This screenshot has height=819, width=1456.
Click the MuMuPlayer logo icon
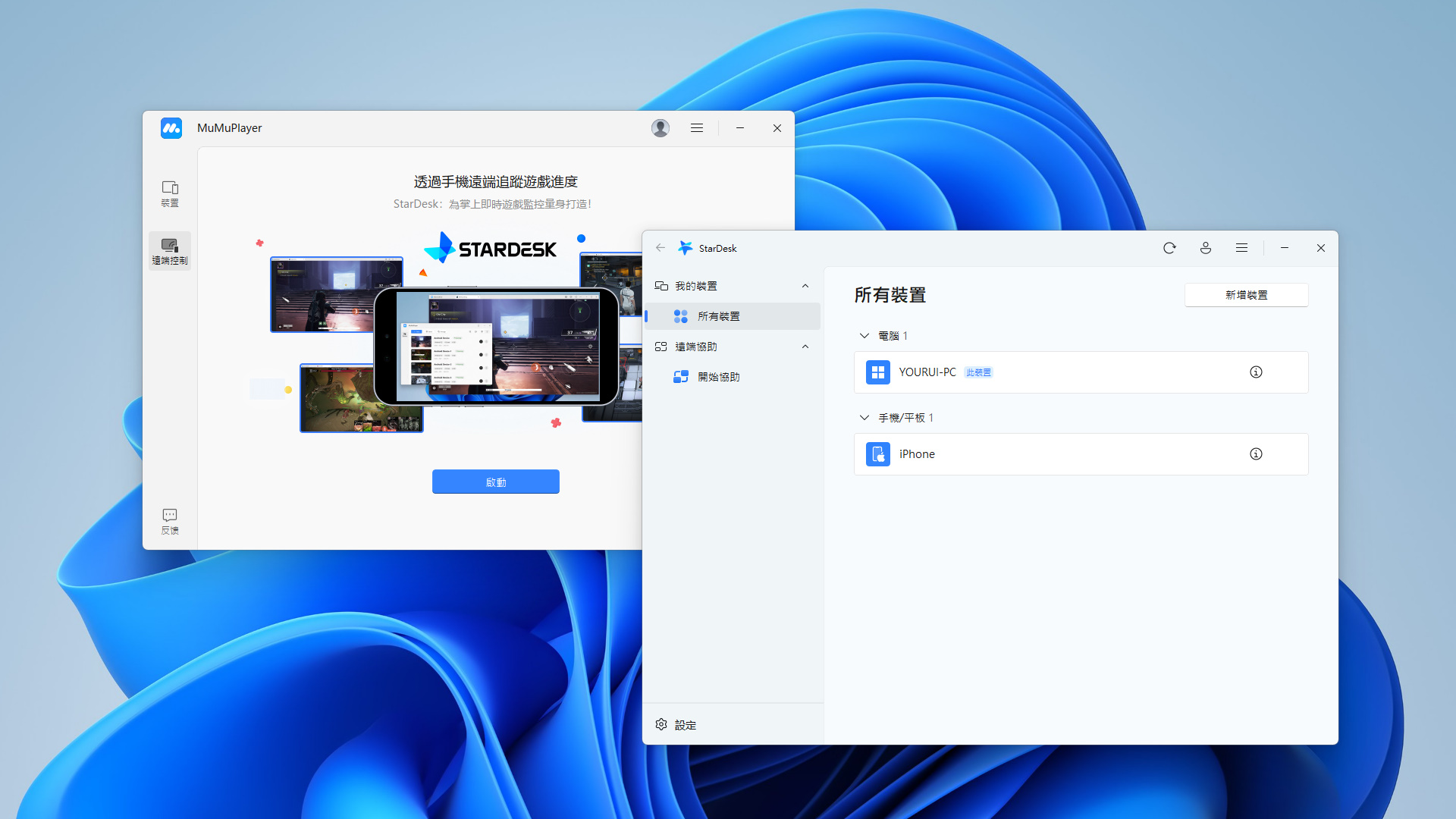click(x=171, y=128)
